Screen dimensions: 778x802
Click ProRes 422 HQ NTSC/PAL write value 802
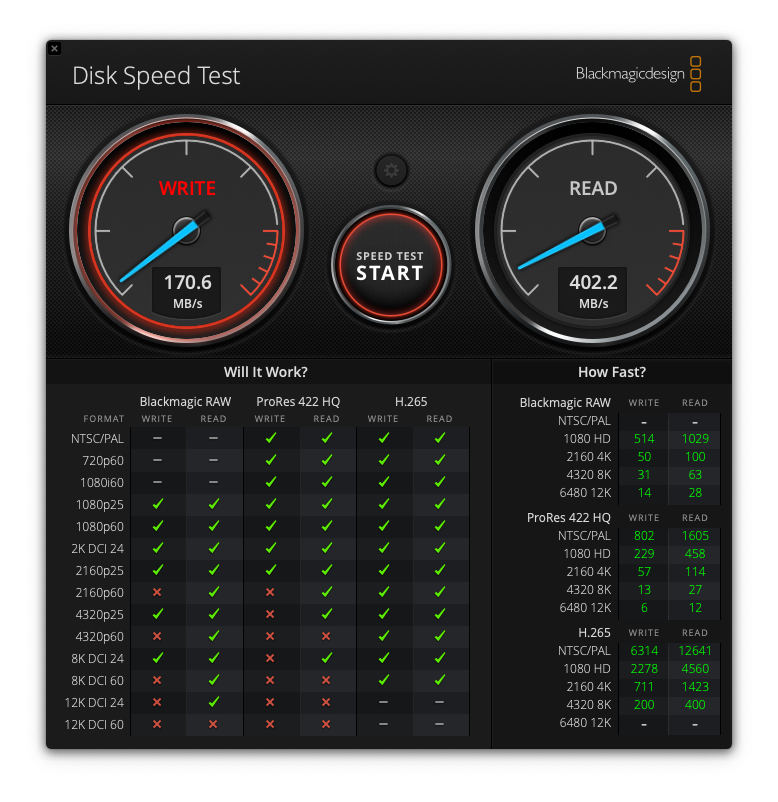coord(644,536)
